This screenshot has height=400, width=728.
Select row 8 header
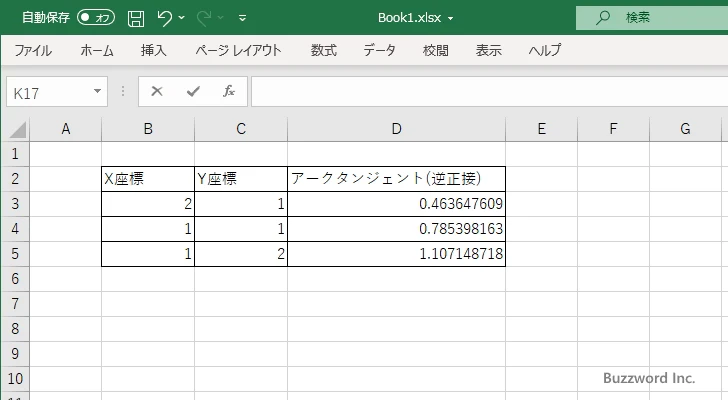click(x=15, y=329)
